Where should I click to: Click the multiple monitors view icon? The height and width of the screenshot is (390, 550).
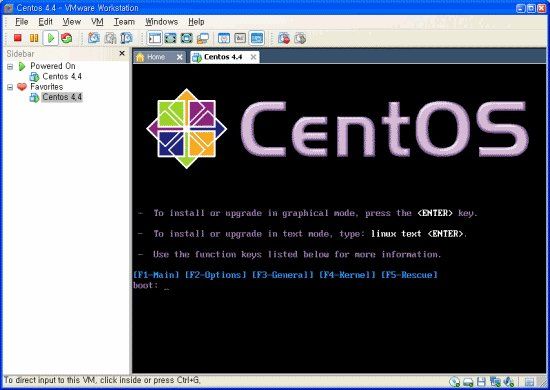coord(203,38)
